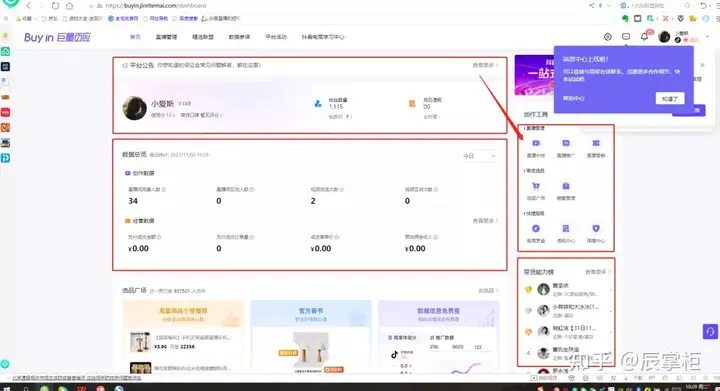720x391 pixels.
Task: Click the notification bell icon in header
Action: 644,37
